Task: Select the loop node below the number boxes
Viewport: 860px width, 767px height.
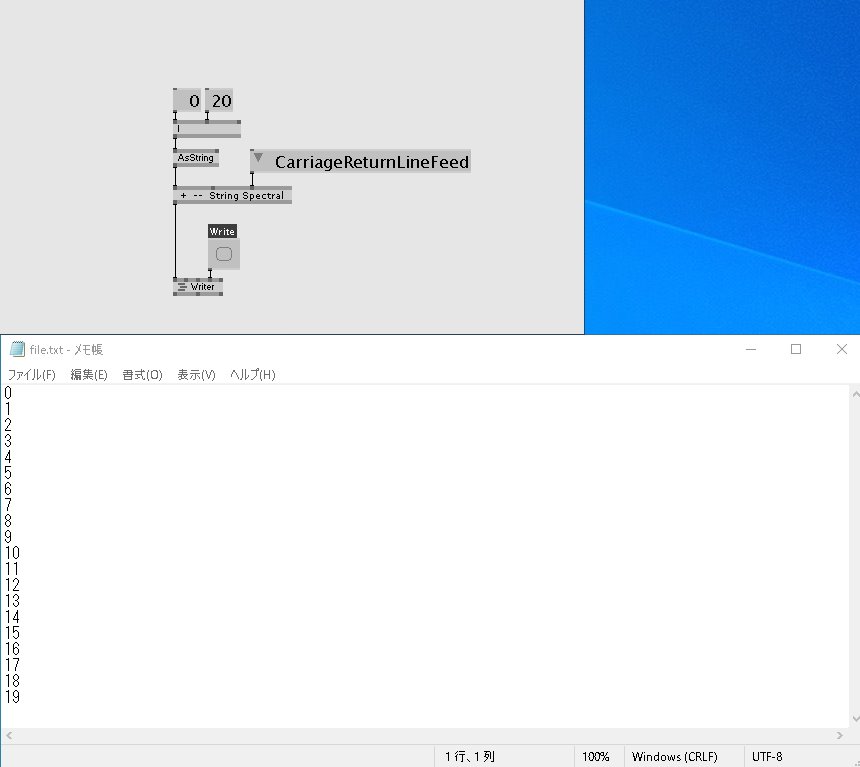Action: pyautogui.click(x=207, y=129)
